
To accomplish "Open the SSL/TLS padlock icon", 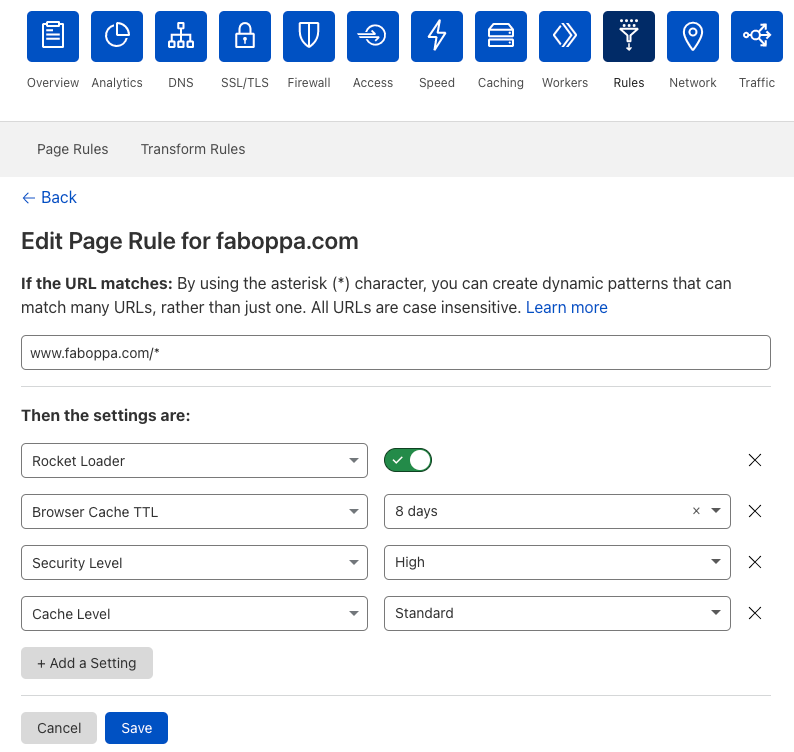I will point(245,36).
